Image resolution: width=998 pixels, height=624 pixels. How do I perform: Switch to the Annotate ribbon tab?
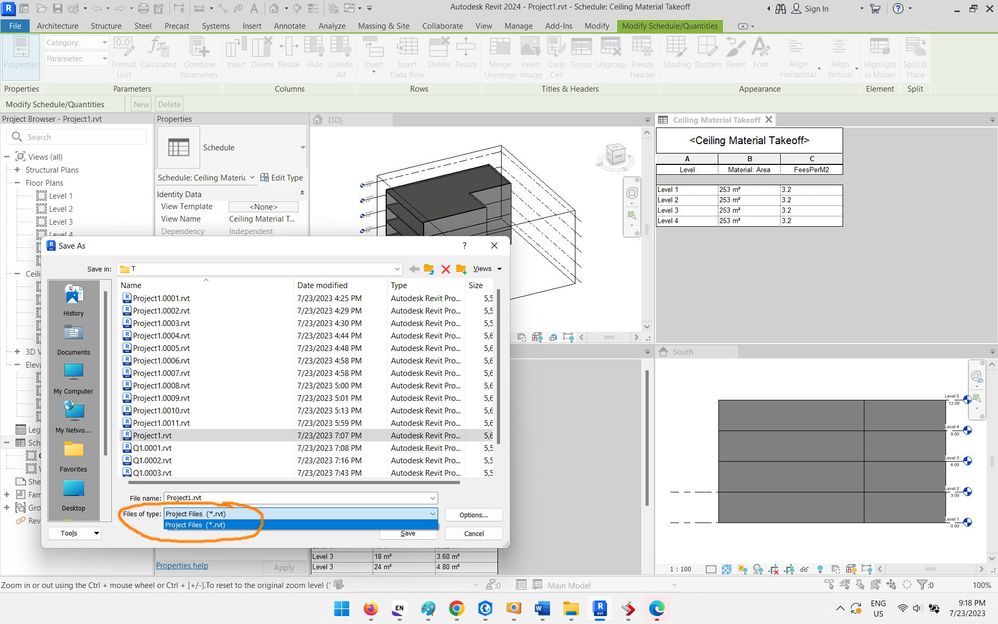[x=289, y=25]
